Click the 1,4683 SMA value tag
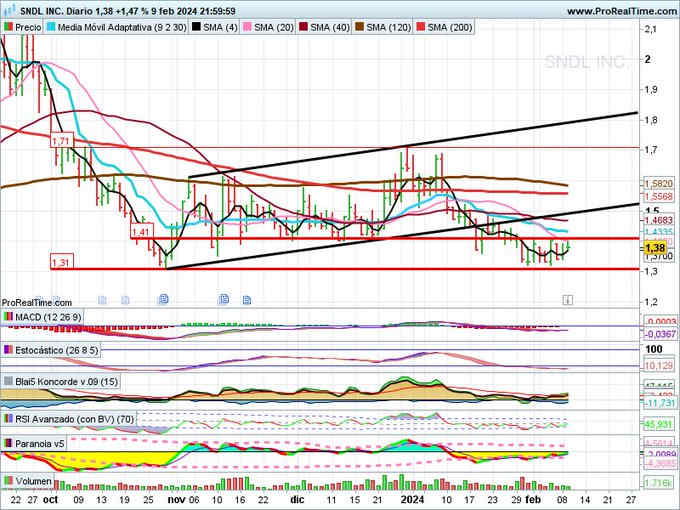The height and width of the screenshot is (510, 680). click(x=658, y=221)
